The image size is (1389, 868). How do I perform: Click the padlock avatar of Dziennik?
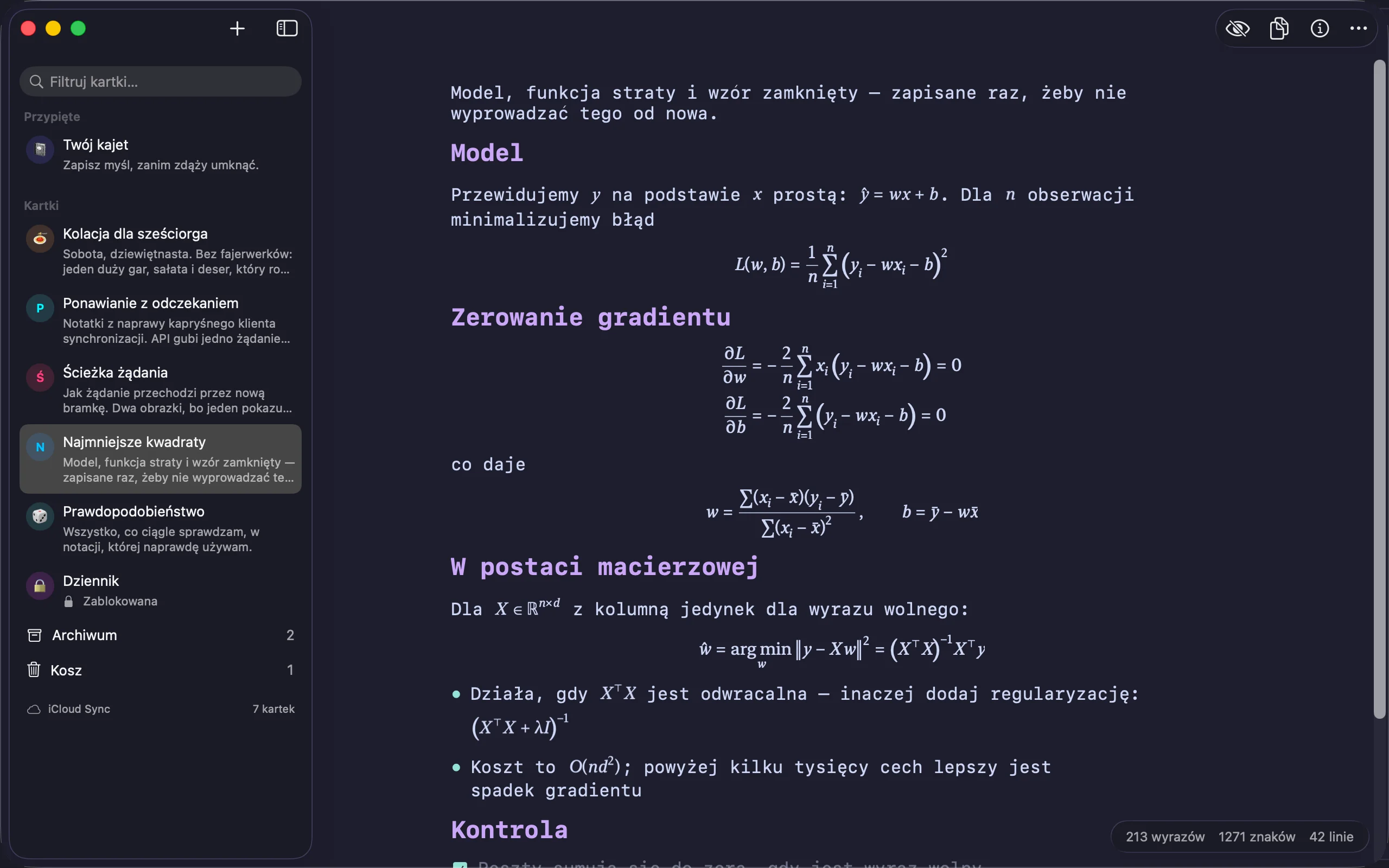(40, 586)
